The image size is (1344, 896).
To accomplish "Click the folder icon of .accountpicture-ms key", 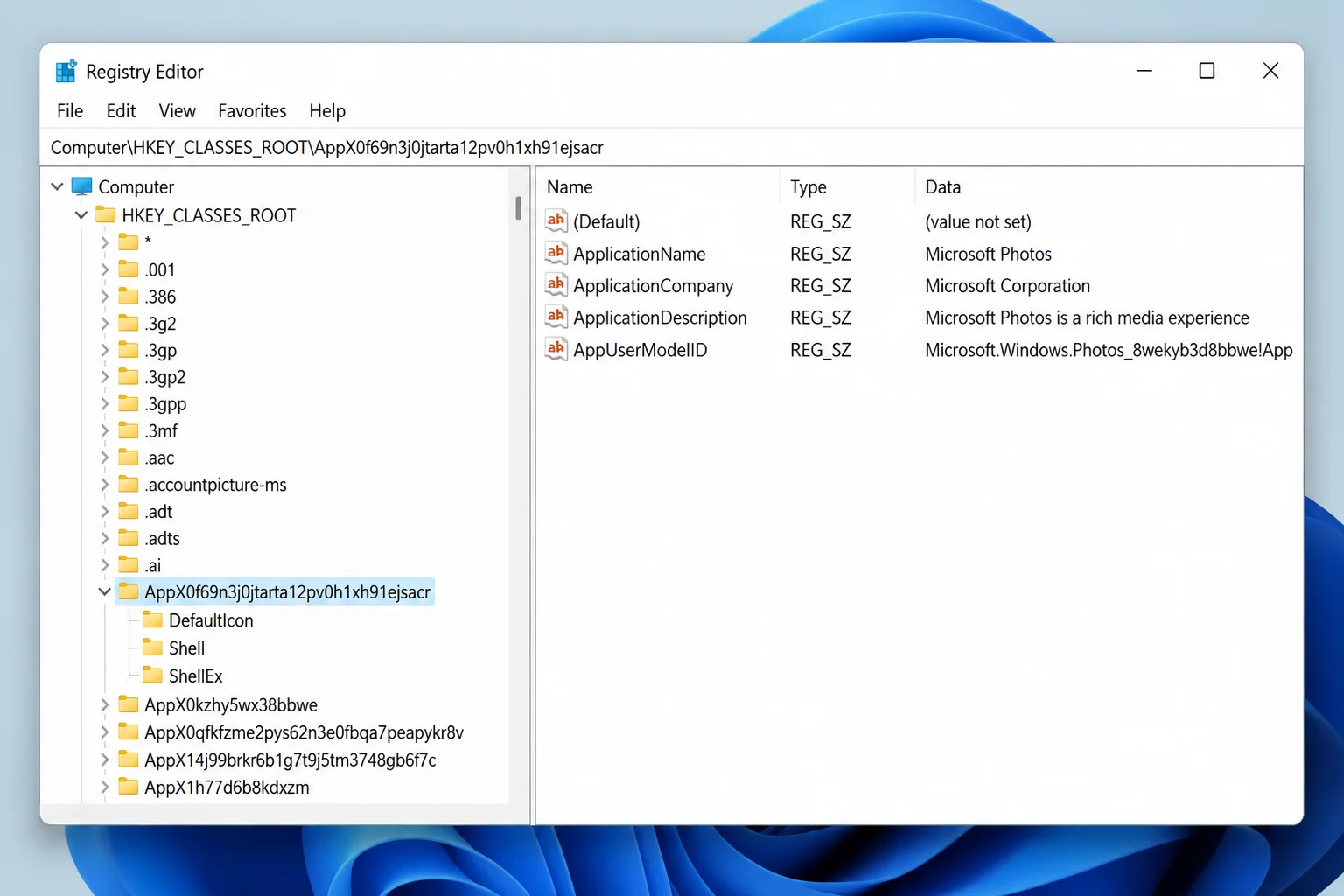I will 129,484.
